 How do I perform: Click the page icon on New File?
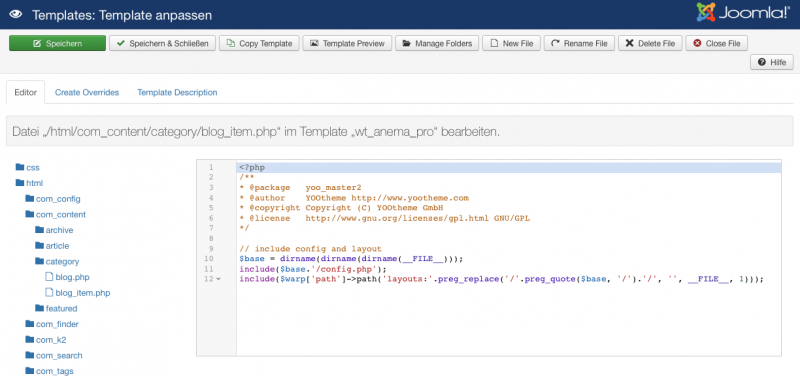(494, 43)
